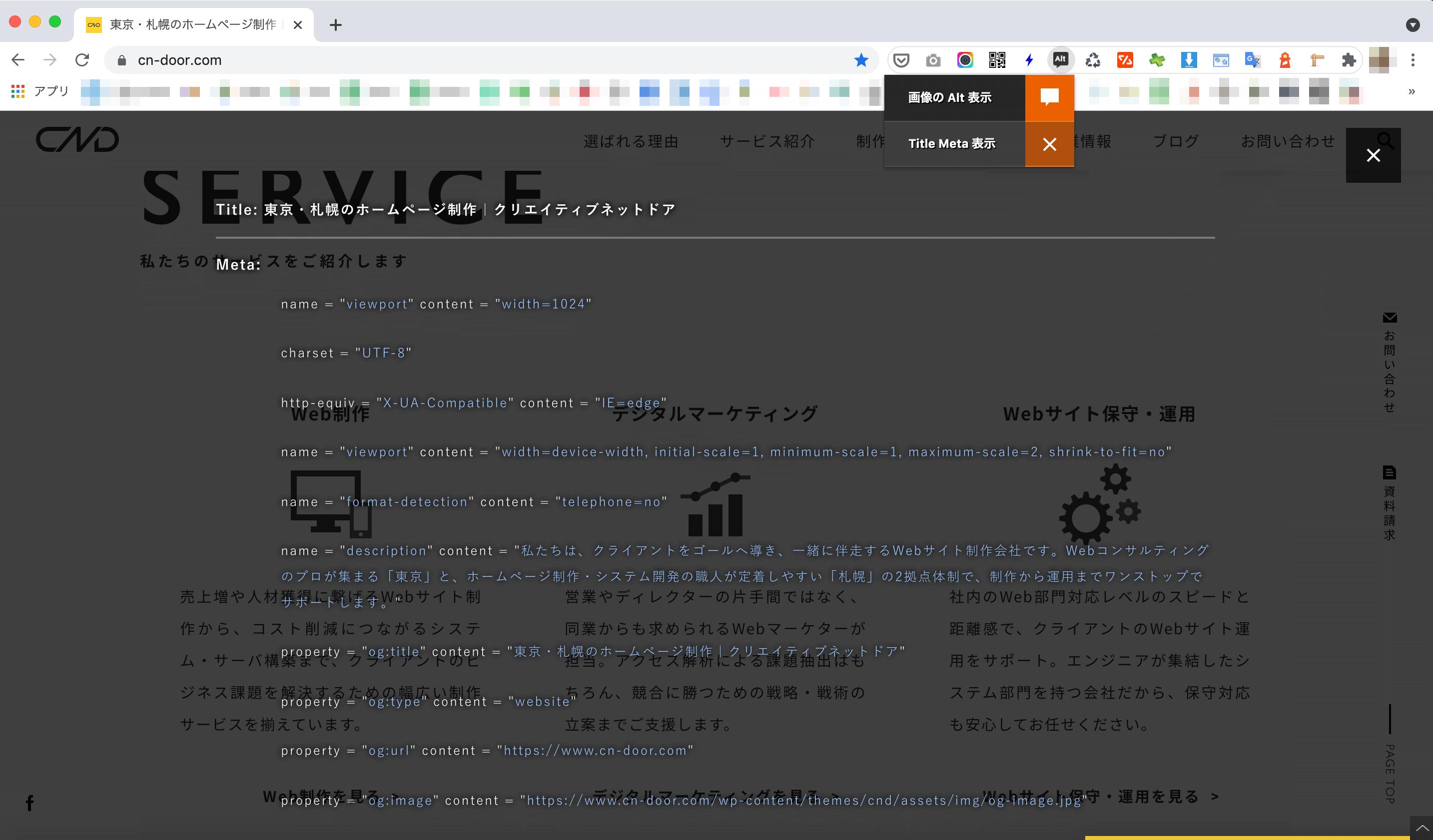
Task: Click the Title: 東京・札幌のホームページ制作 line
Action: 445,210
